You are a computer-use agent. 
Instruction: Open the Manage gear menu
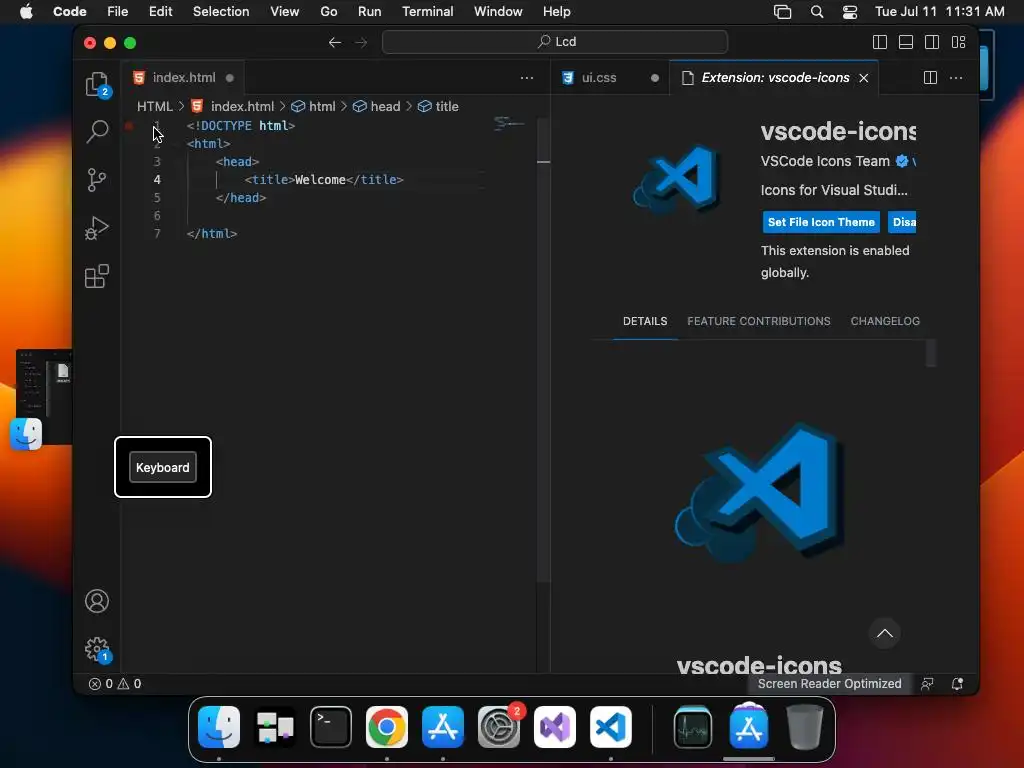[97, 649]
